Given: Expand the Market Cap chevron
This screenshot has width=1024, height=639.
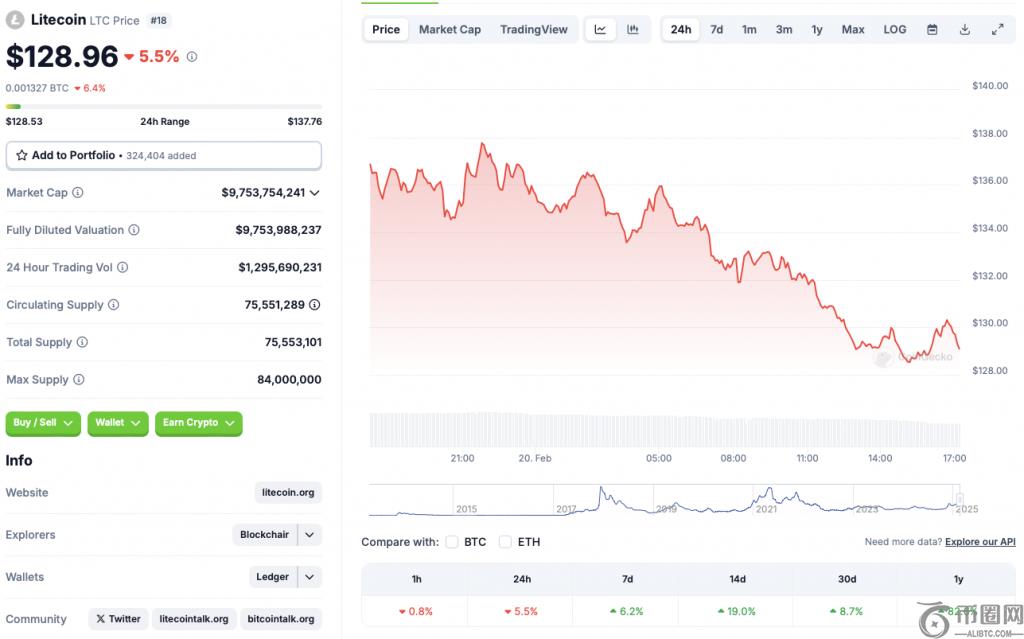Looking at the screenshot, I should point(315,193).
